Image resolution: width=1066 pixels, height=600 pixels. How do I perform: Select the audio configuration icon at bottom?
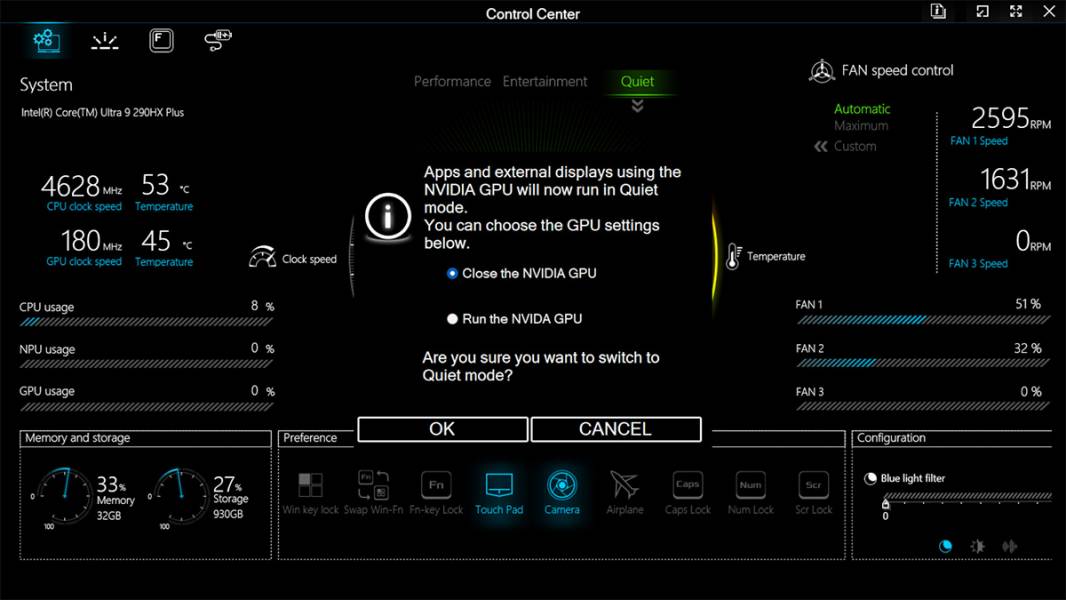coord(1010,546)
